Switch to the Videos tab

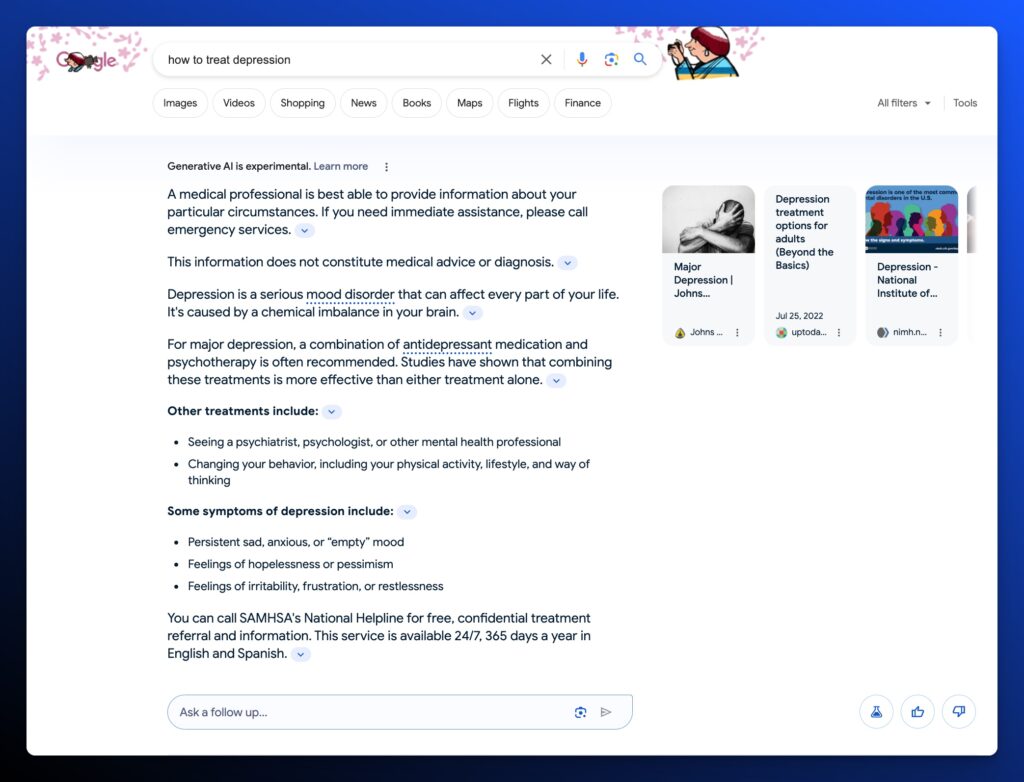pos(239,103)
